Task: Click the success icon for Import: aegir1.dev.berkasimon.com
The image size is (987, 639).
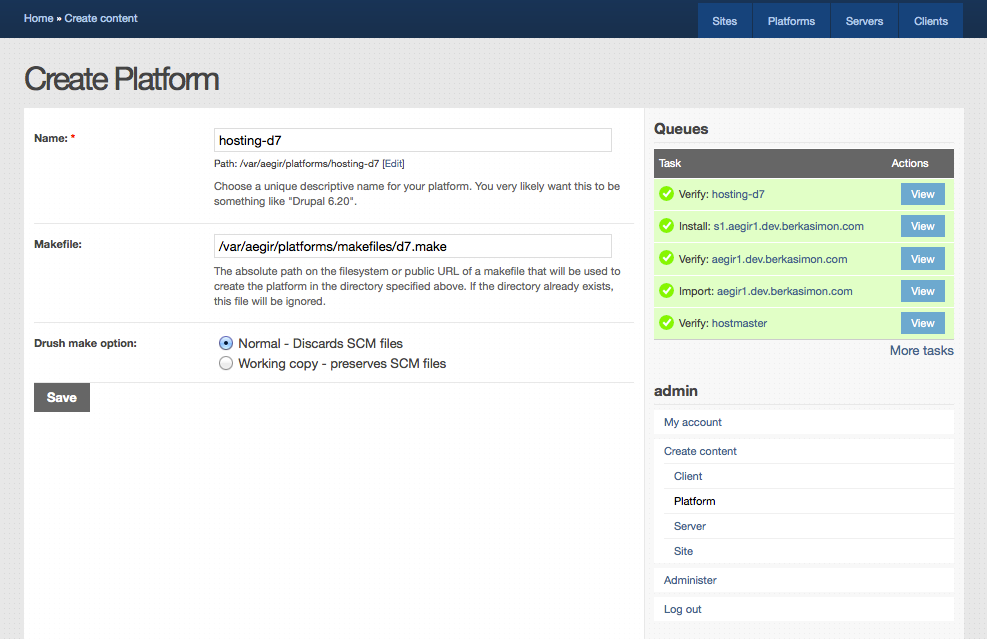Action: tap(667, 291)
